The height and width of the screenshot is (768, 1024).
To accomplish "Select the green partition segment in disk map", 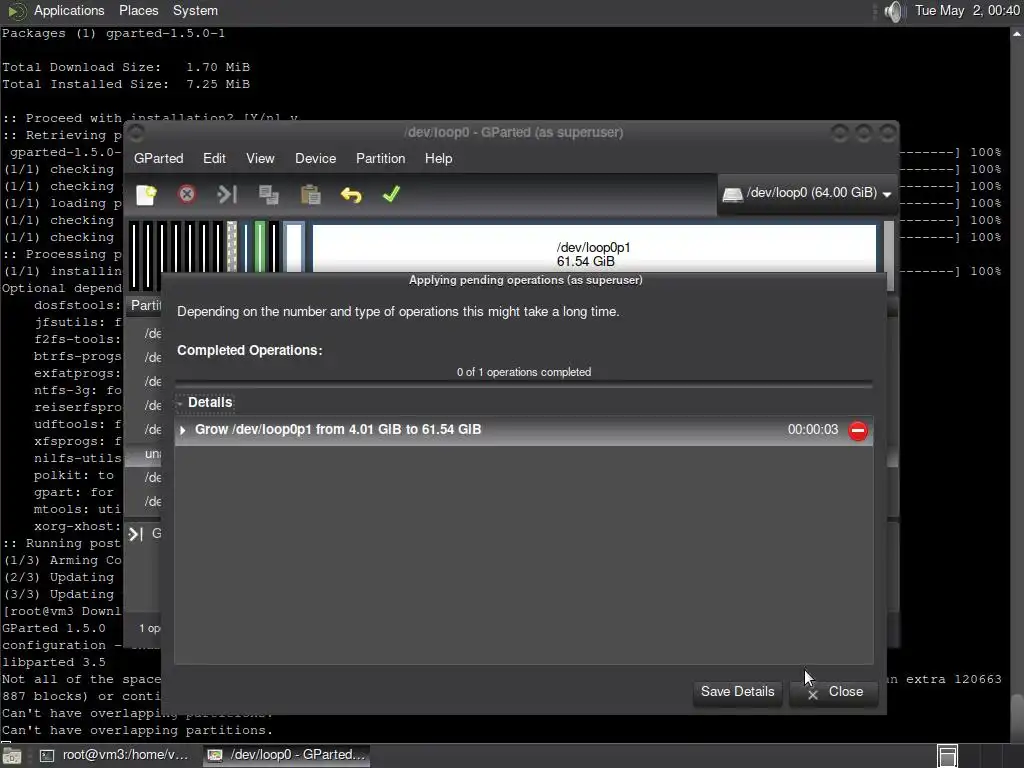I will tap(260, 246).
